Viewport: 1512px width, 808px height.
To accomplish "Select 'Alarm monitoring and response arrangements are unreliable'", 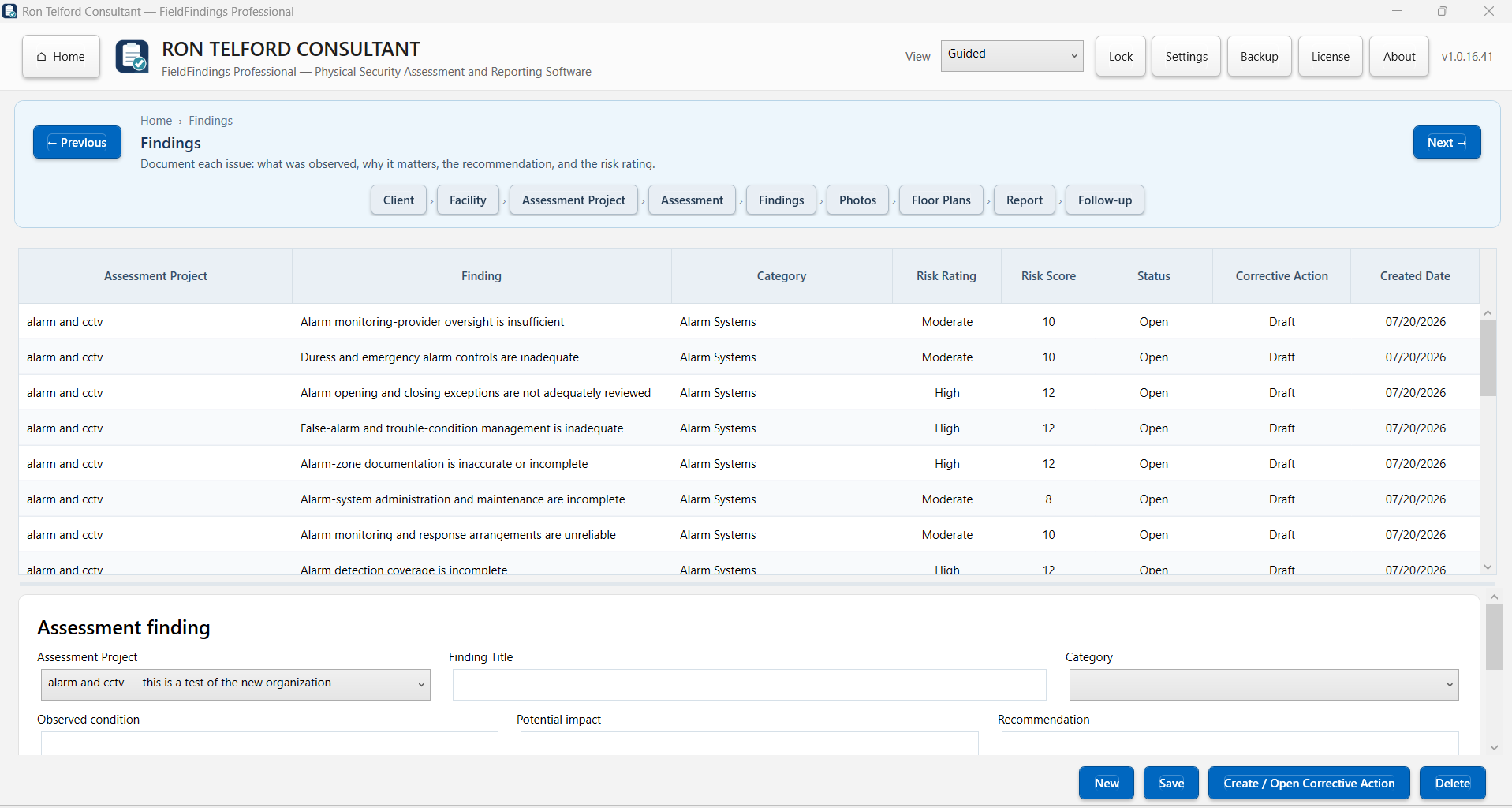I will 749,535.
